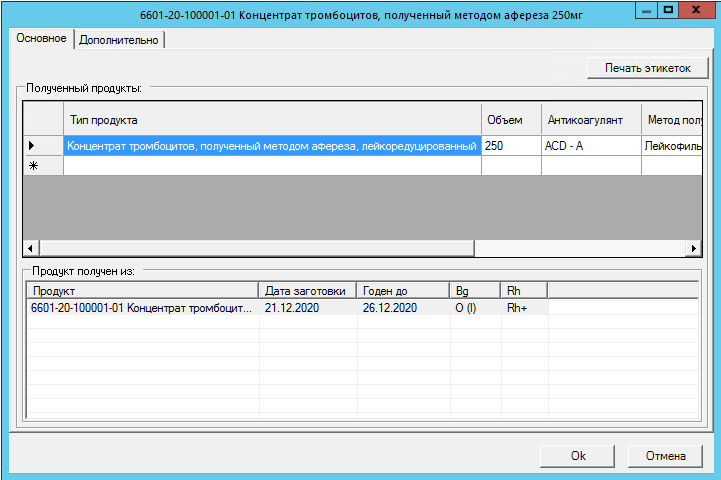The height and width of the screenshot is (480, 721).
Task: Select the Тип продукта cell with Концентрат тромбоцитов
Action: tap(271, 146)
